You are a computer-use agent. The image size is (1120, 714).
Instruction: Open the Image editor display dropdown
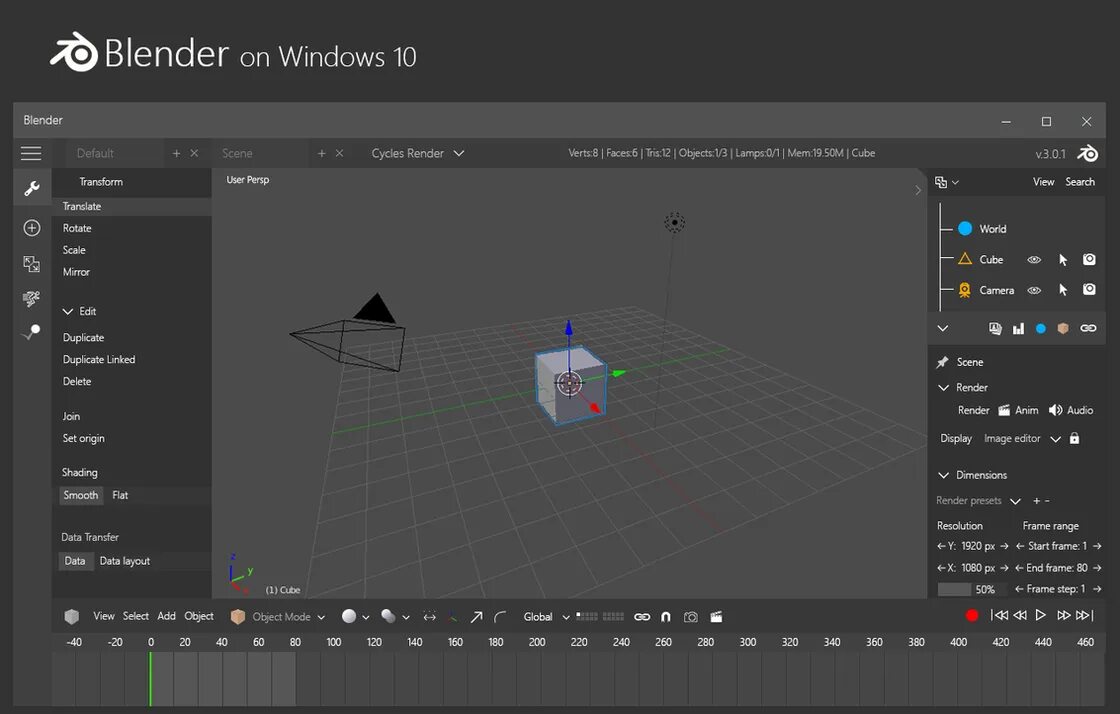pyautogui.click(x=1022, y=438)
